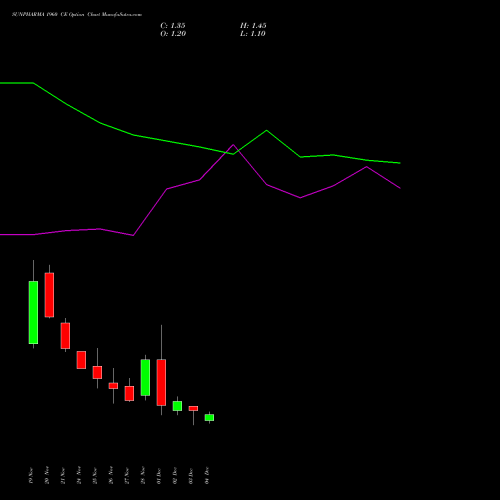This screenshot has height=500, width=500.
Task: Click the high price value H: 1.45
Action: tap(253, 26)
